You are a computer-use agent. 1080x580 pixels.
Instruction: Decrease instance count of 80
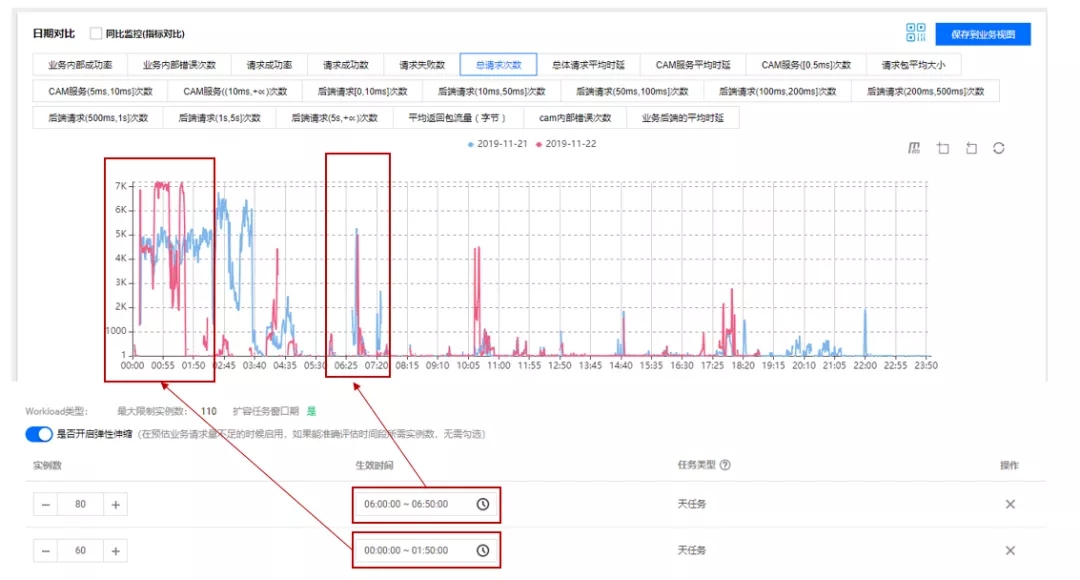[45, 504]
